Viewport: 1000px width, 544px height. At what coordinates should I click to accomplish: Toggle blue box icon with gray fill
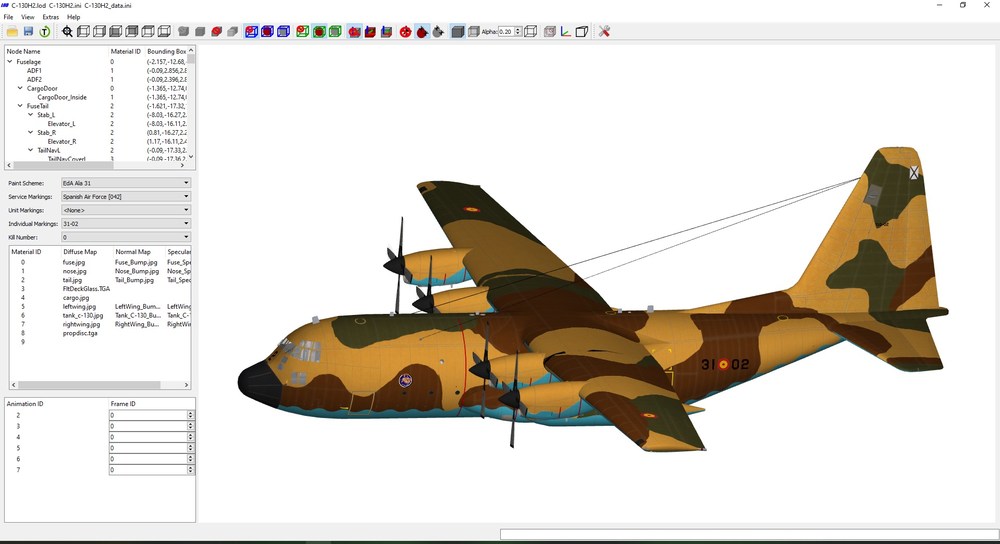283,31
